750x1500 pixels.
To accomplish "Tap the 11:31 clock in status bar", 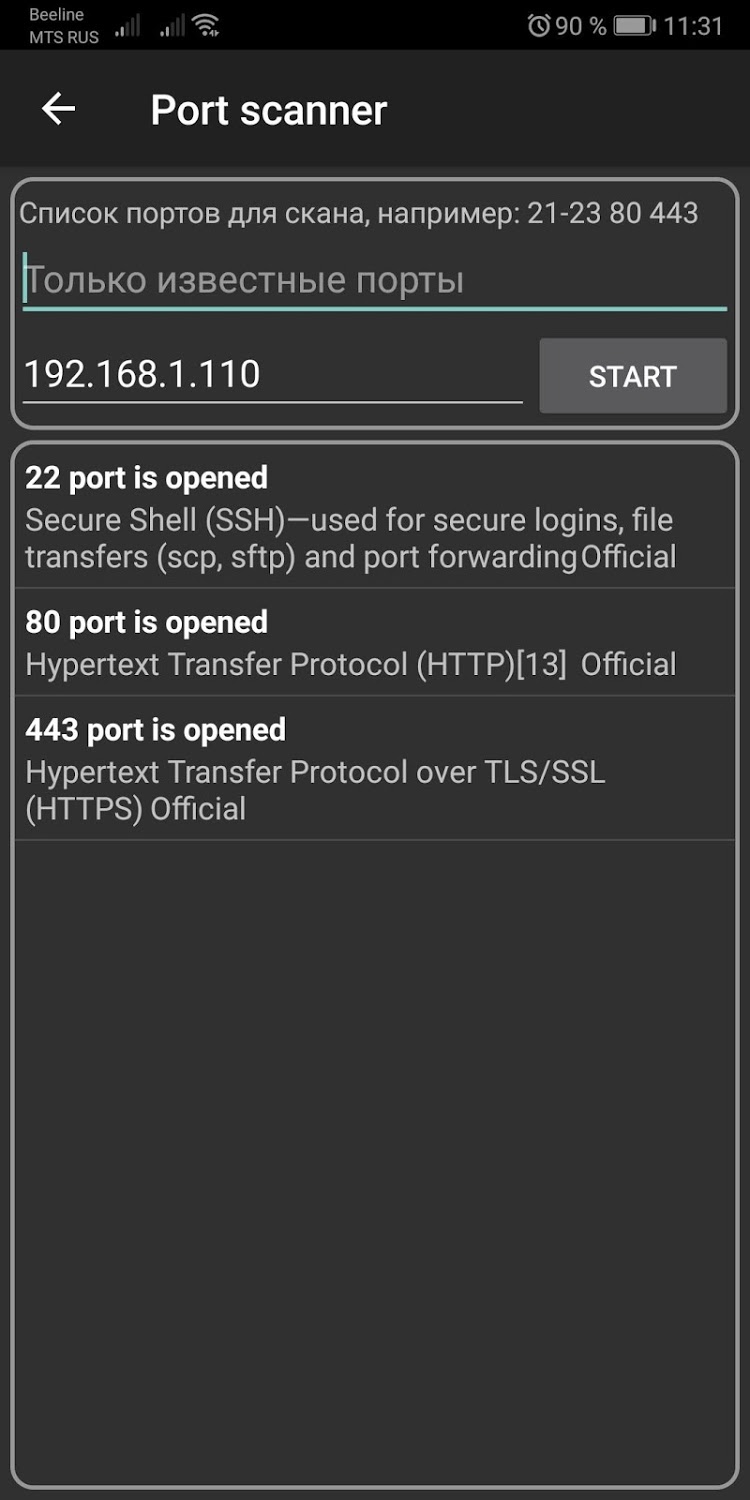I will click(693, 26).
